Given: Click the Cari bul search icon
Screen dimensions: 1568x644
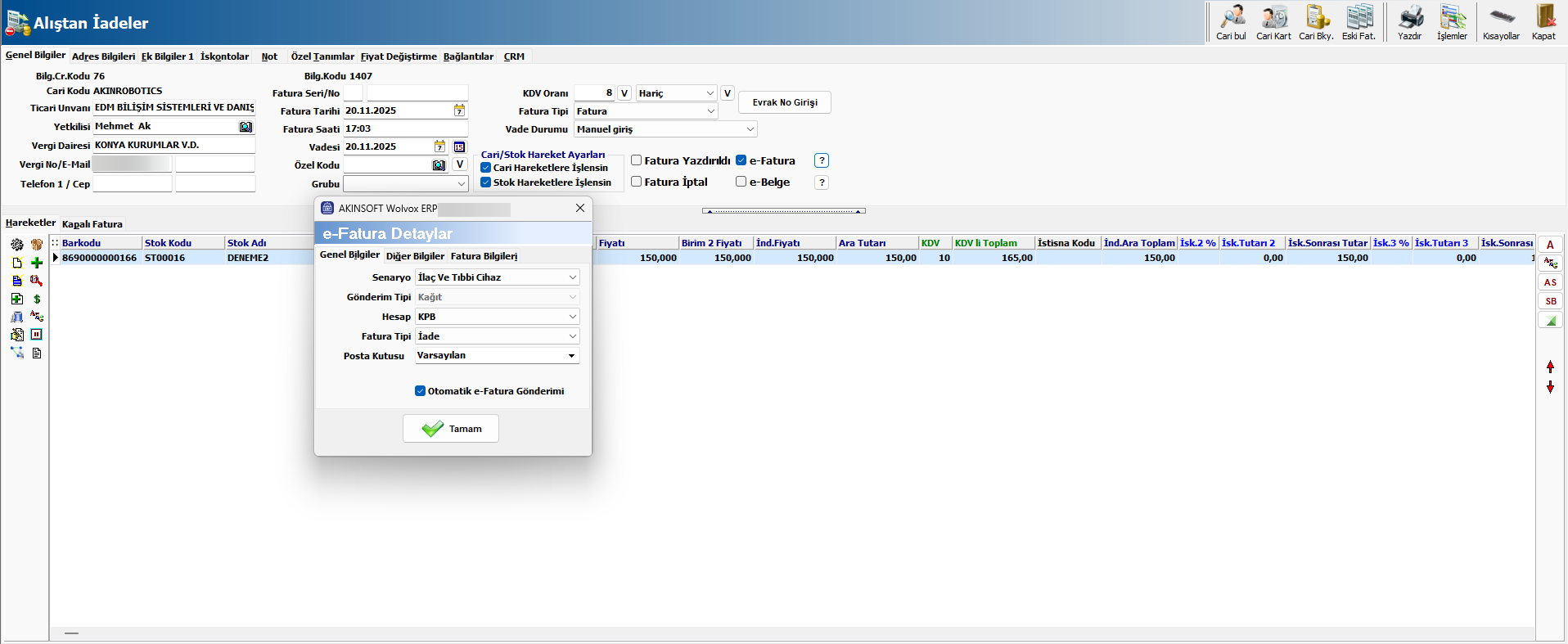Looking at the screenshot, I should pos(1231,18).
